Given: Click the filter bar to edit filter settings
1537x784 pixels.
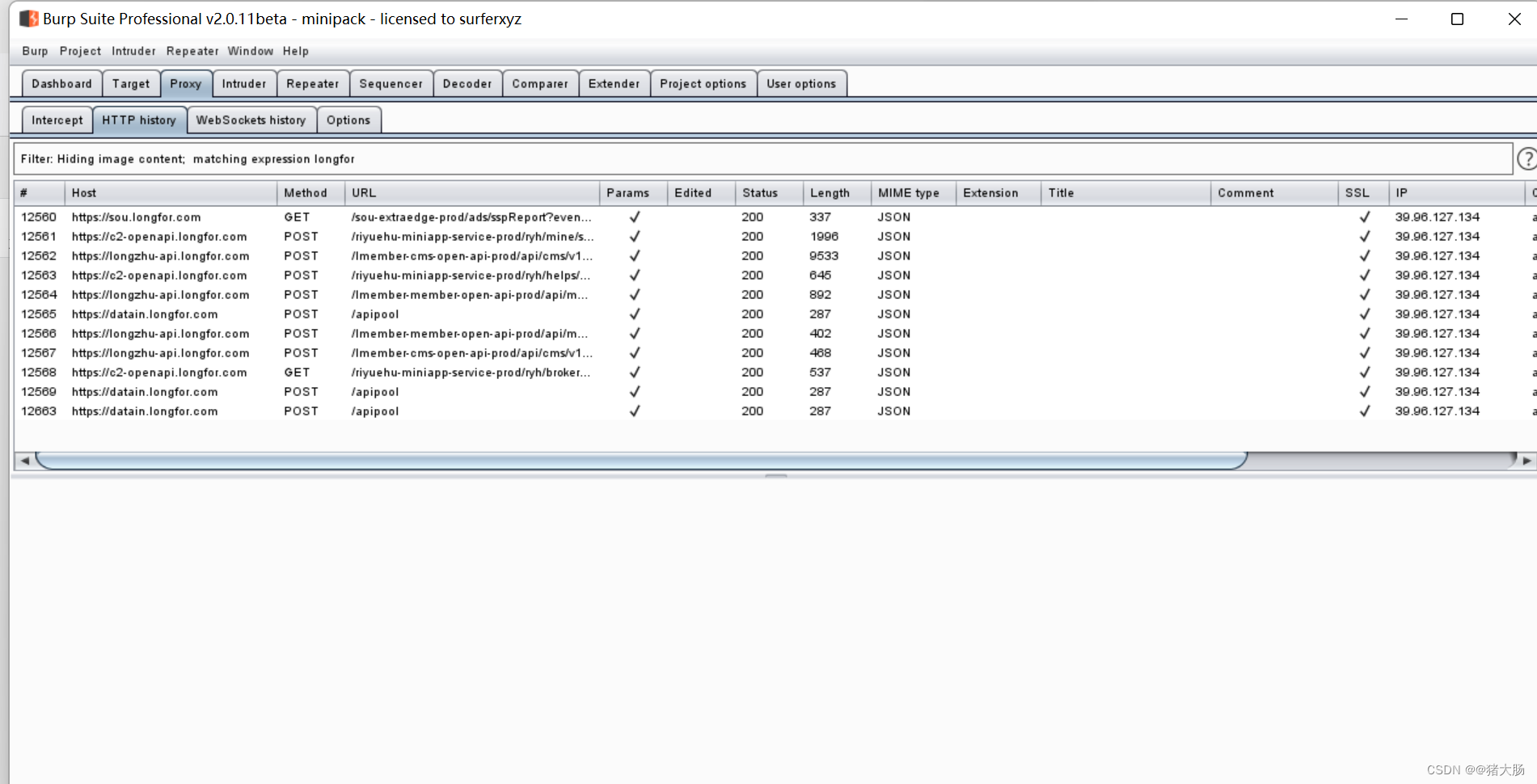Looking at the screenshot, I should pos(762,158).
